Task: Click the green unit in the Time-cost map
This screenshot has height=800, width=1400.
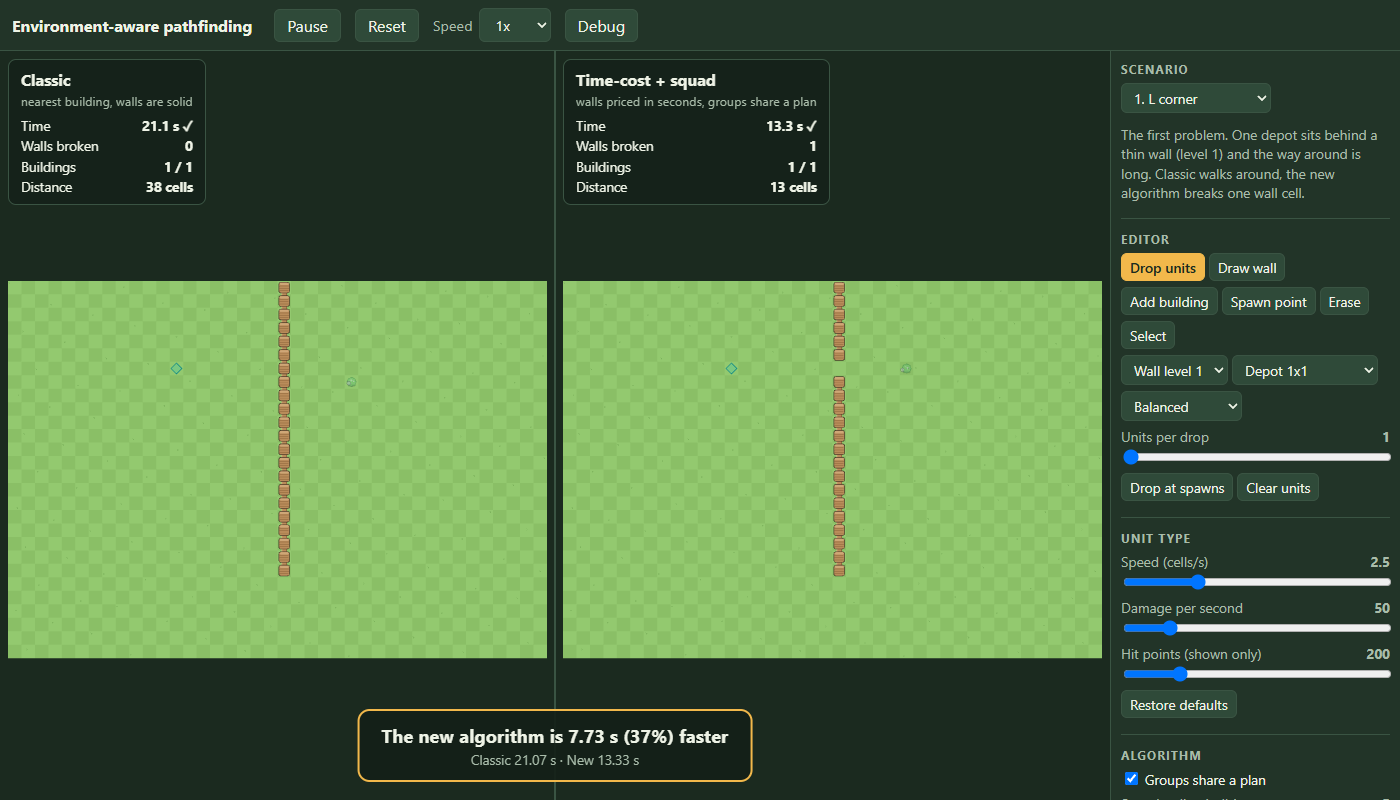Action: (906, 368)
